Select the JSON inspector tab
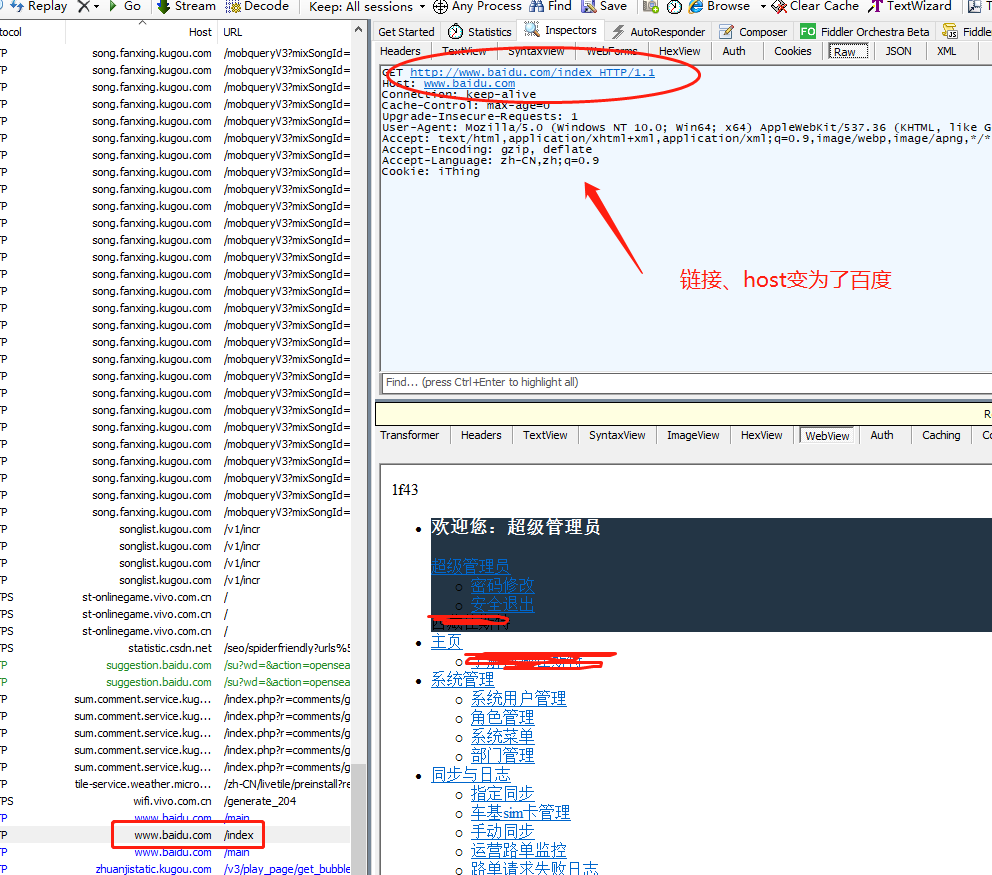Viewport: 992px width, 875px height. click(x=898, y=51)
